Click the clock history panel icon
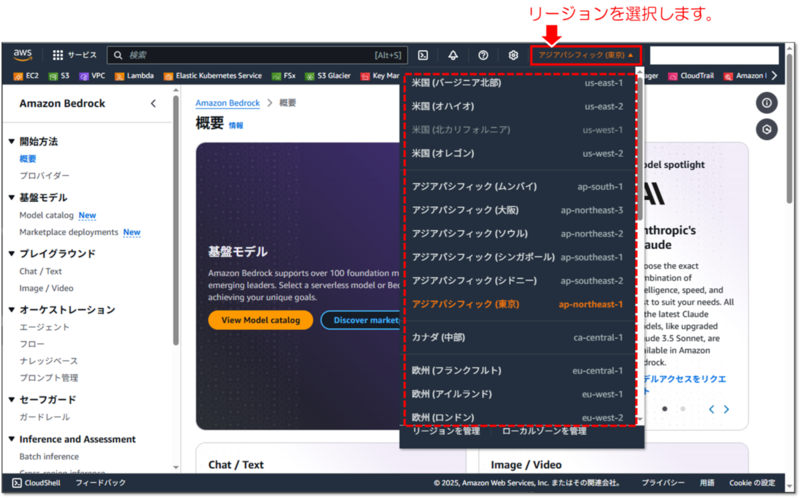 point(766,130)
